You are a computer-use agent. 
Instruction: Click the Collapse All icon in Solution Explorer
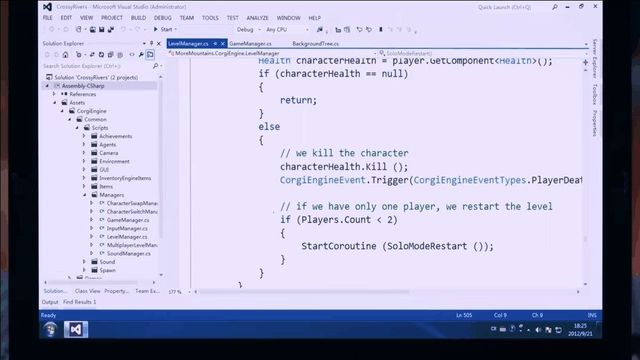click(x=110, y=55)
